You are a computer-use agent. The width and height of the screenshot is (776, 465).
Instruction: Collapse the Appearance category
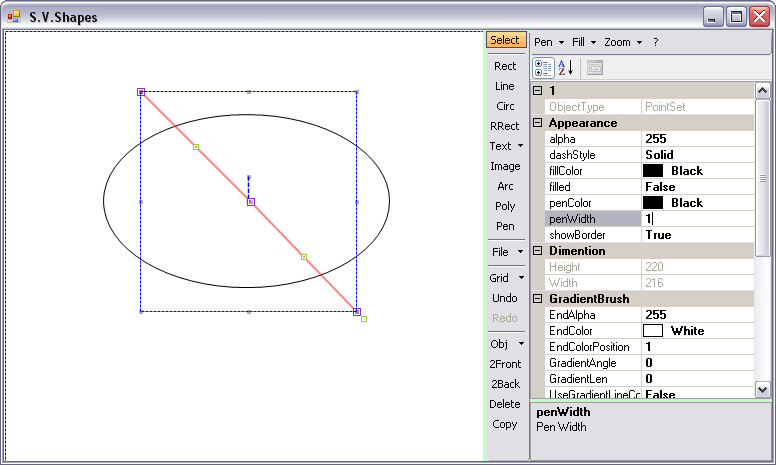tap(538, 123)
